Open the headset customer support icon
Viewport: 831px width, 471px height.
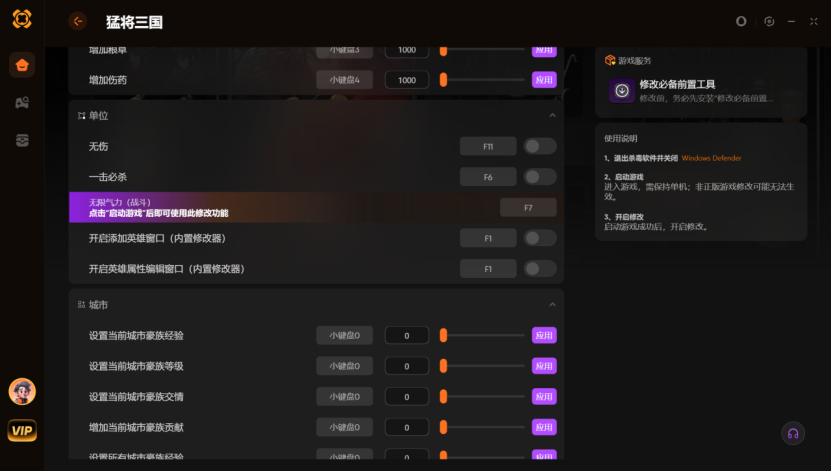793,433
